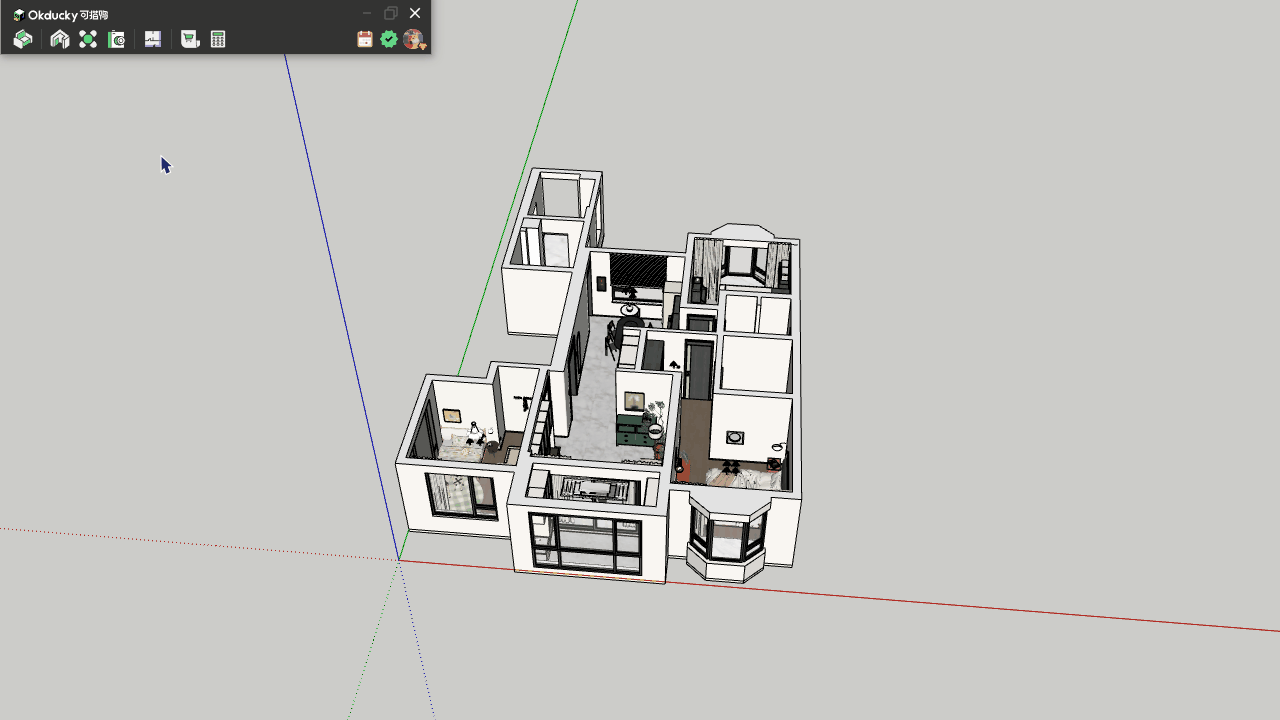Click the calendar icon

point(365,39)
